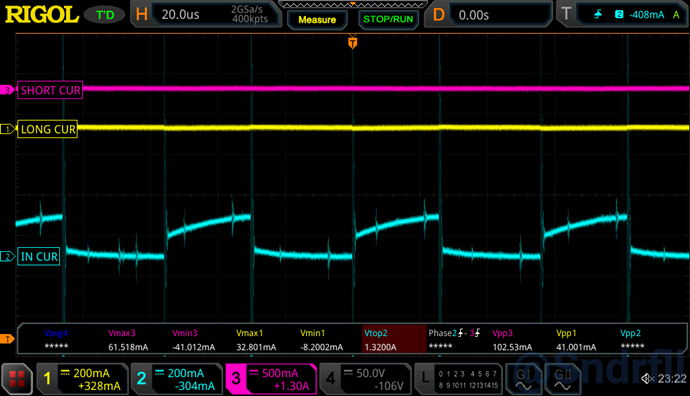Click the STOP/RUN button

pos(388,19)
